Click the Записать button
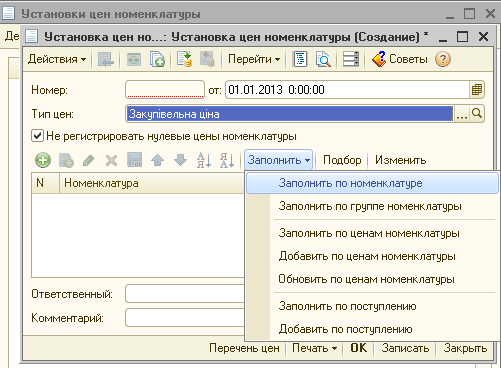Image resolution: width=501 pixels, height=368 pixels. pyautogui.click(x=405, y=348)
